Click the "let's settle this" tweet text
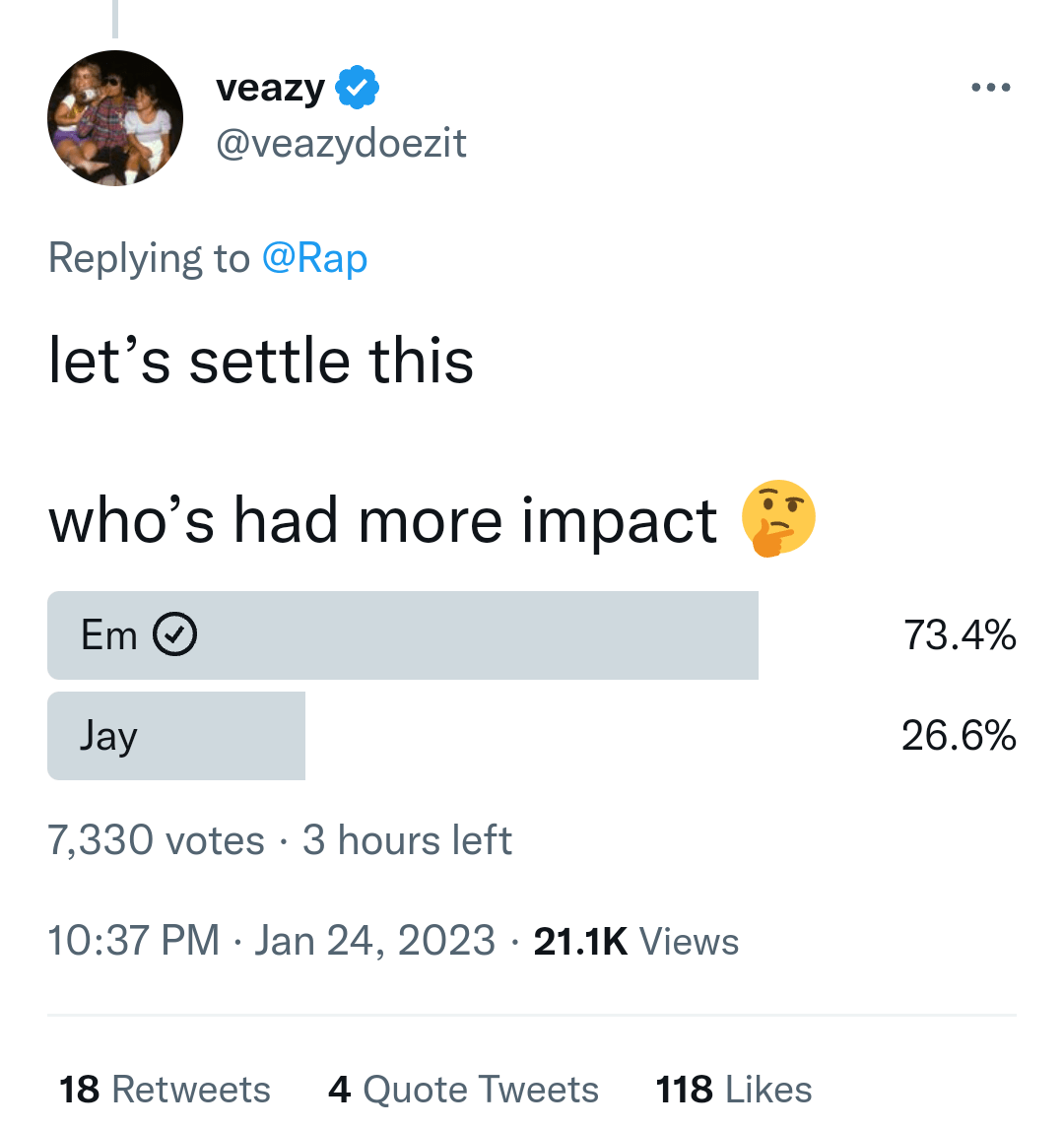This screenshot has width=1064, height=1128. [x=261, y=361]
